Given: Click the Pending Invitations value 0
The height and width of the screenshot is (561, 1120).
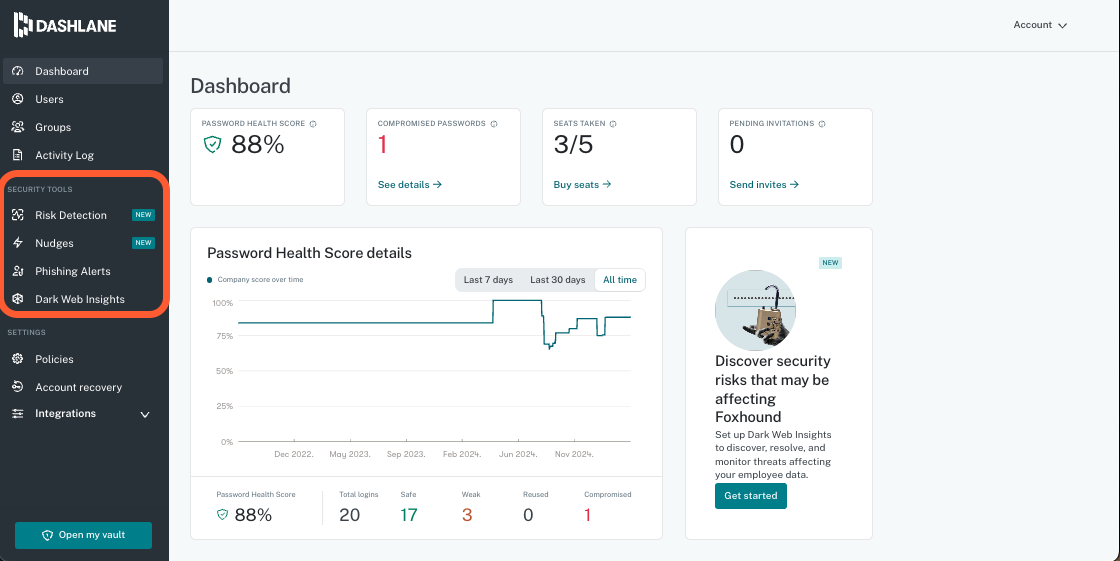Looking at the screenshot, I should point(736,145).
